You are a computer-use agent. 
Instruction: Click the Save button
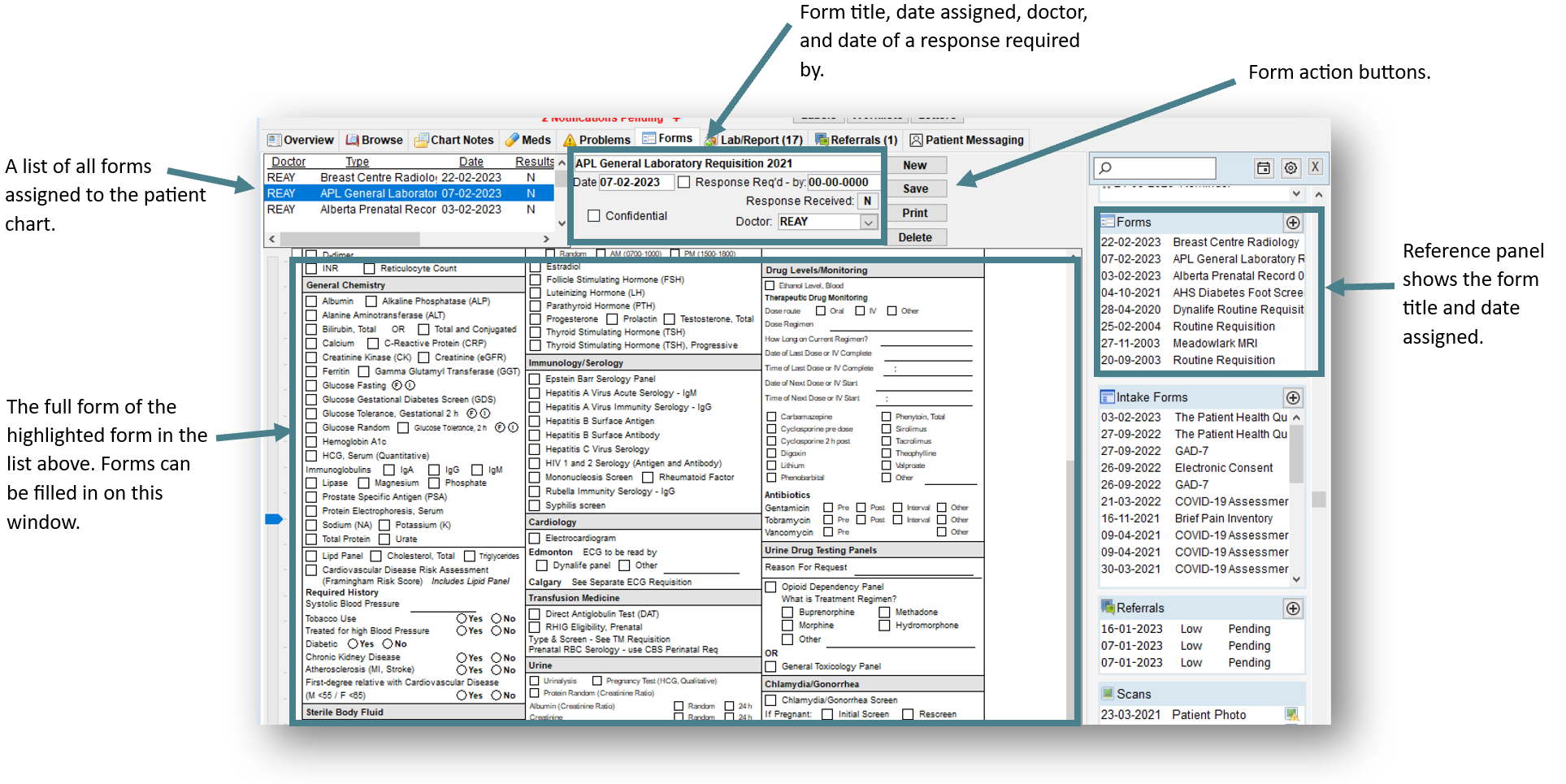(x=914, y=188)
